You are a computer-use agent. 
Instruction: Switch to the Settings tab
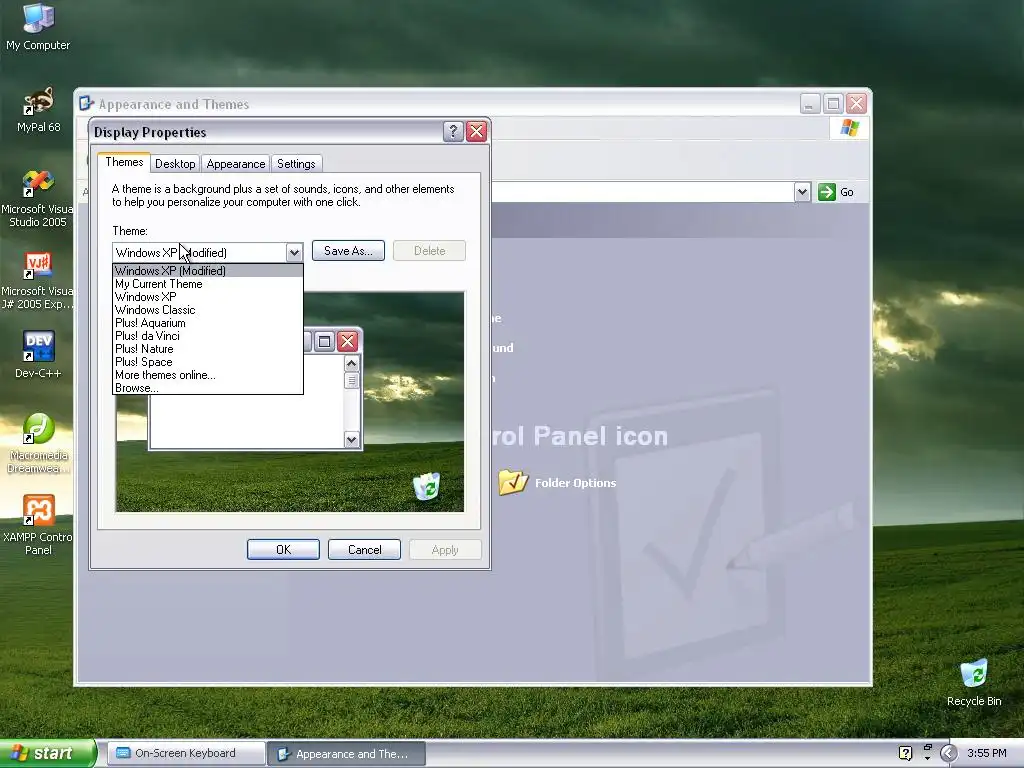[296, 164]
